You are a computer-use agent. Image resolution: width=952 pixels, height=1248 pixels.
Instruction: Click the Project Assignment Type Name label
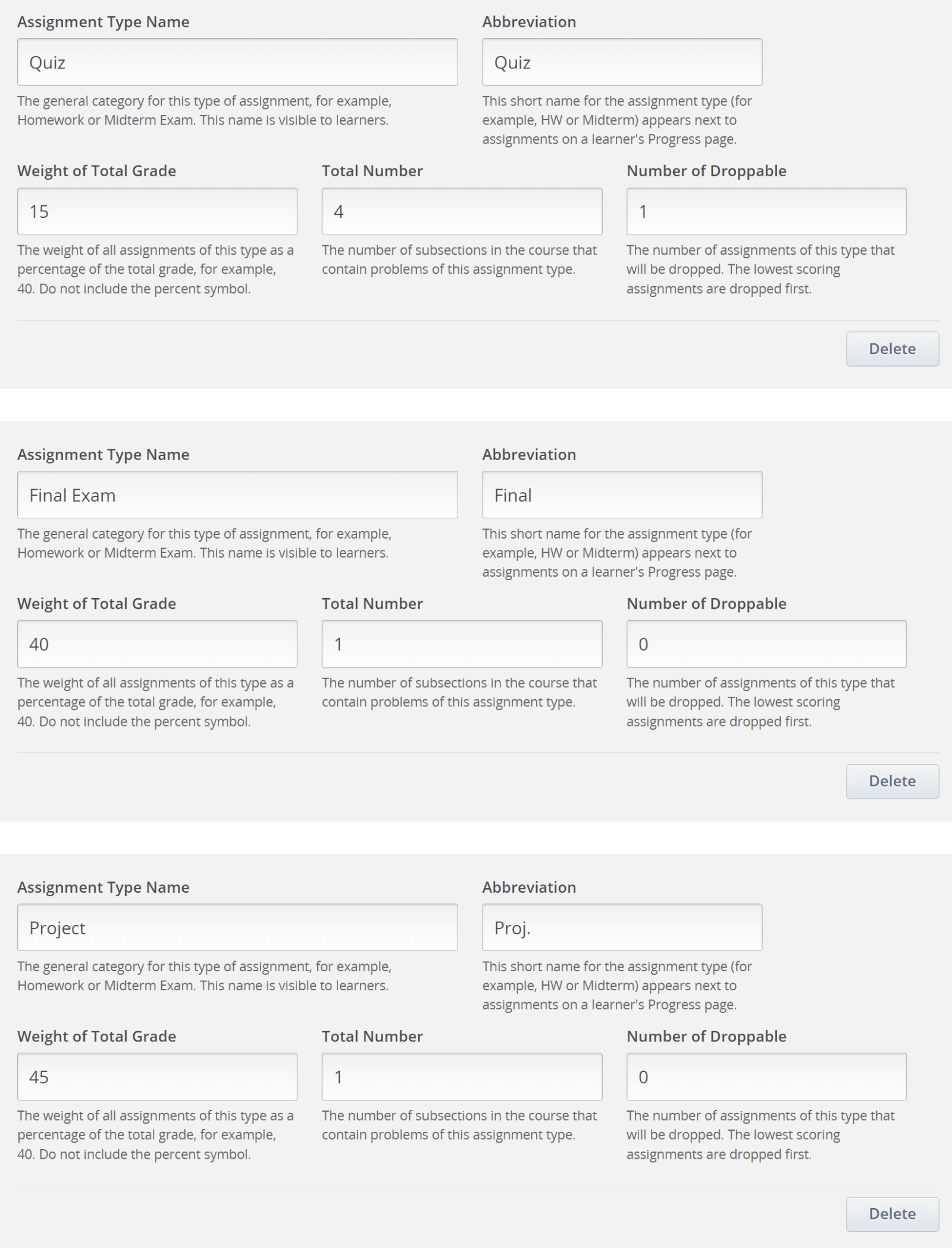tap(104, 887)
